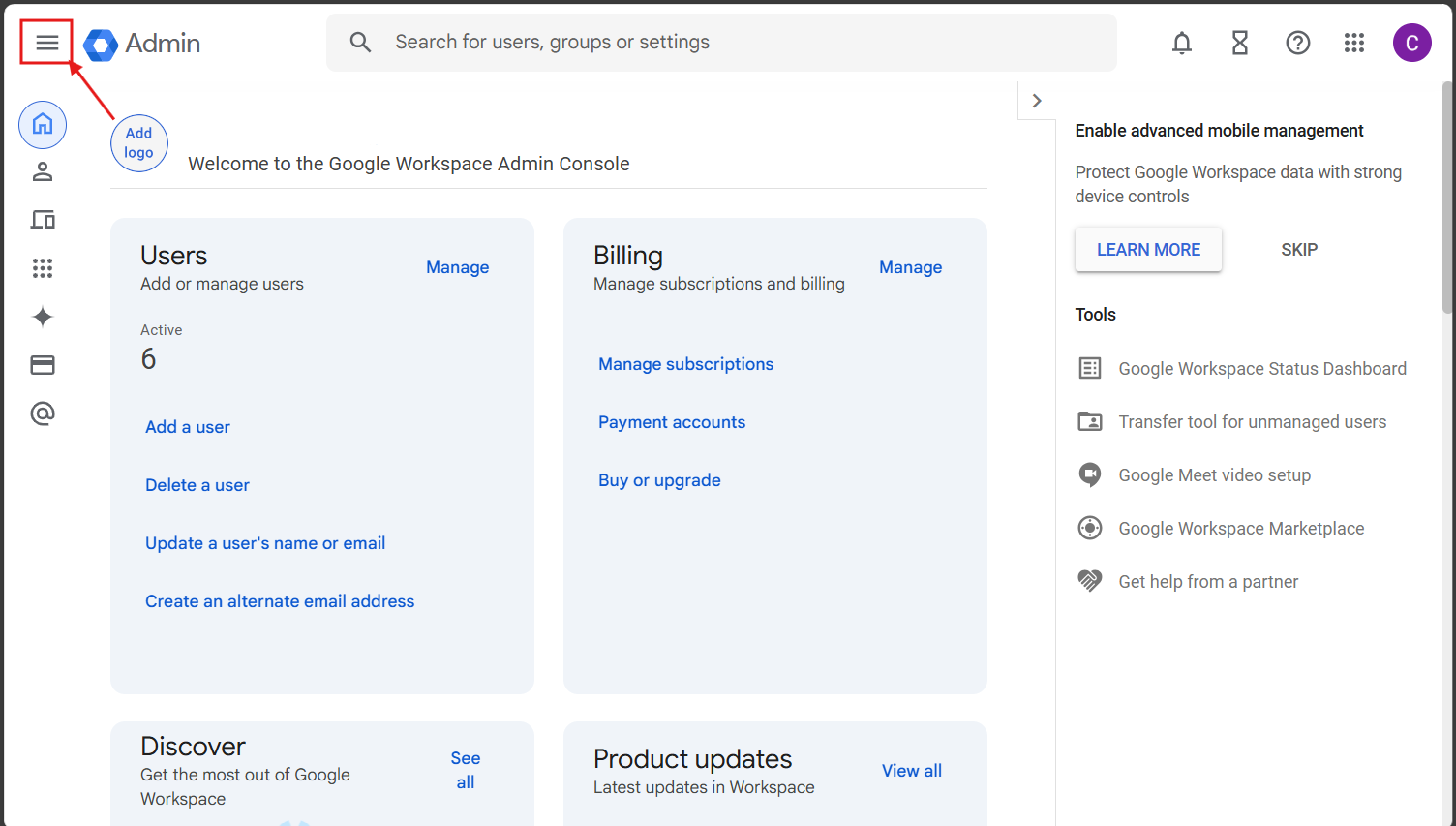Click the Delete a user link

[x=197, y=485]
